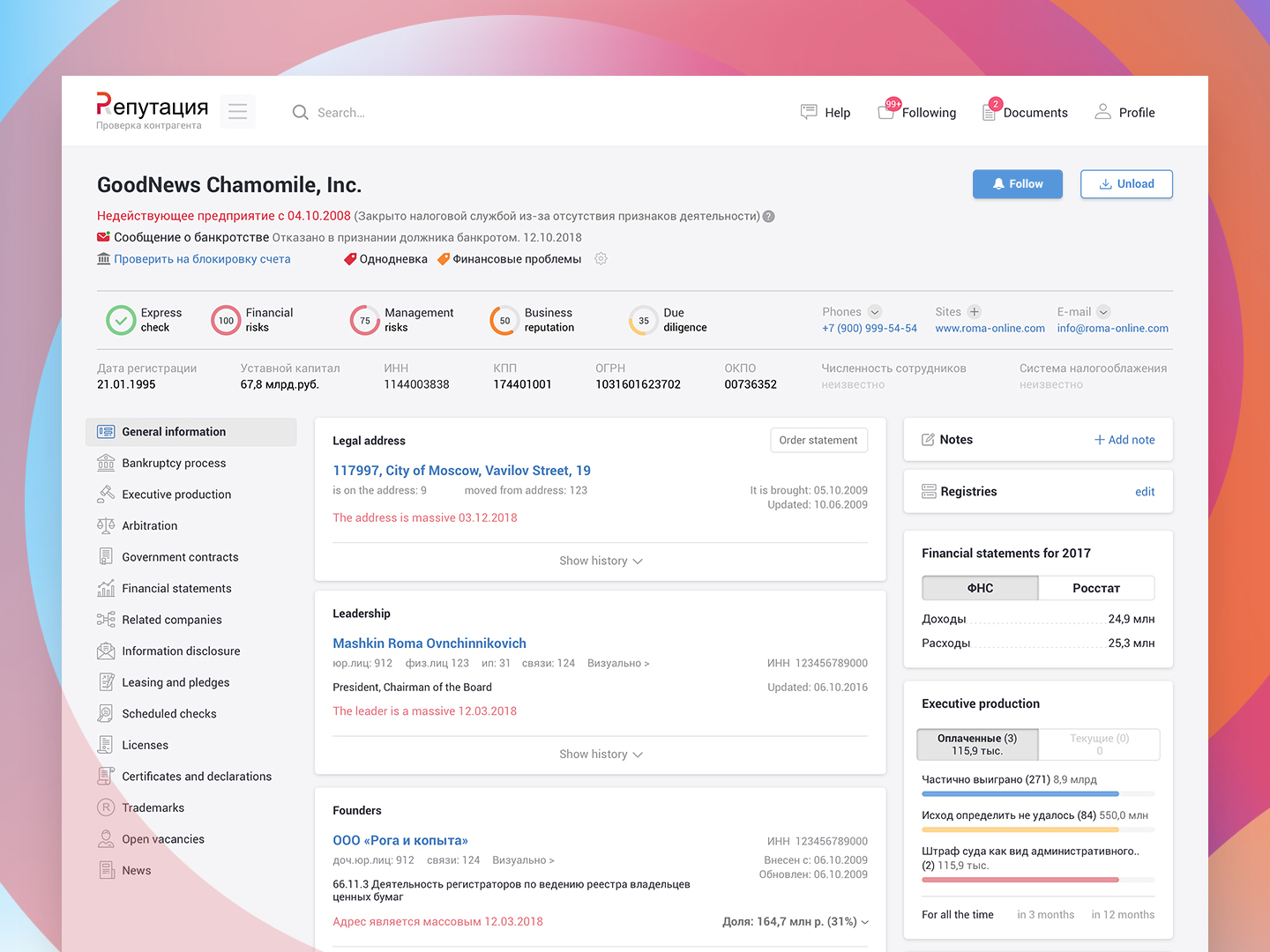Select Оплаченные (3) executive production toggle

click(977, 745)
